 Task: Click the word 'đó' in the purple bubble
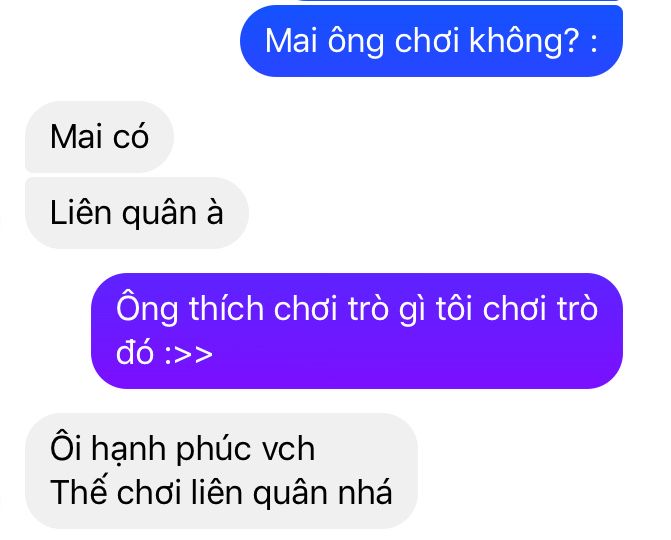tap(135, 352)
